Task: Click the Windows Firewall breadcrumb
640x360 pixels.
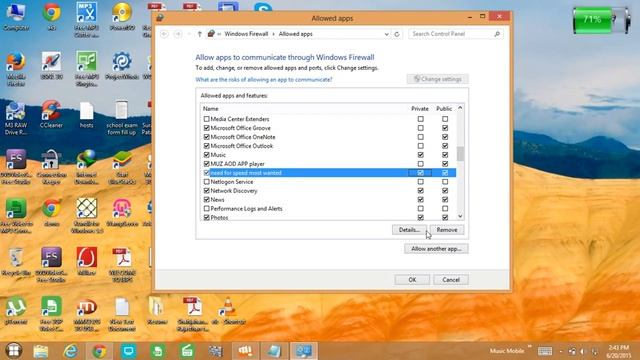Action: pos(246,34)
